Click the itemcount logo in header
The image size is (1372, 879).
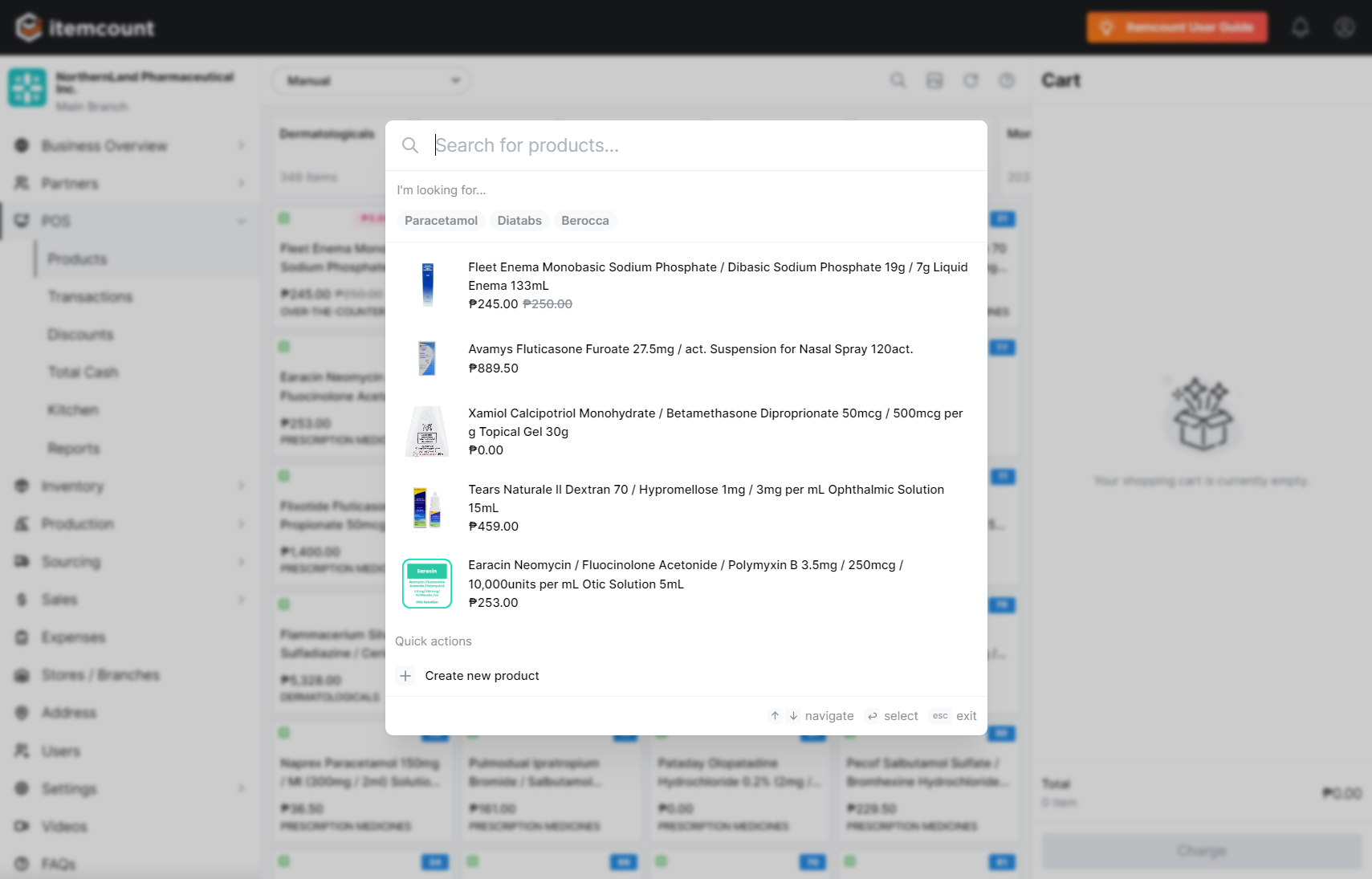click(x=85, y=27)
